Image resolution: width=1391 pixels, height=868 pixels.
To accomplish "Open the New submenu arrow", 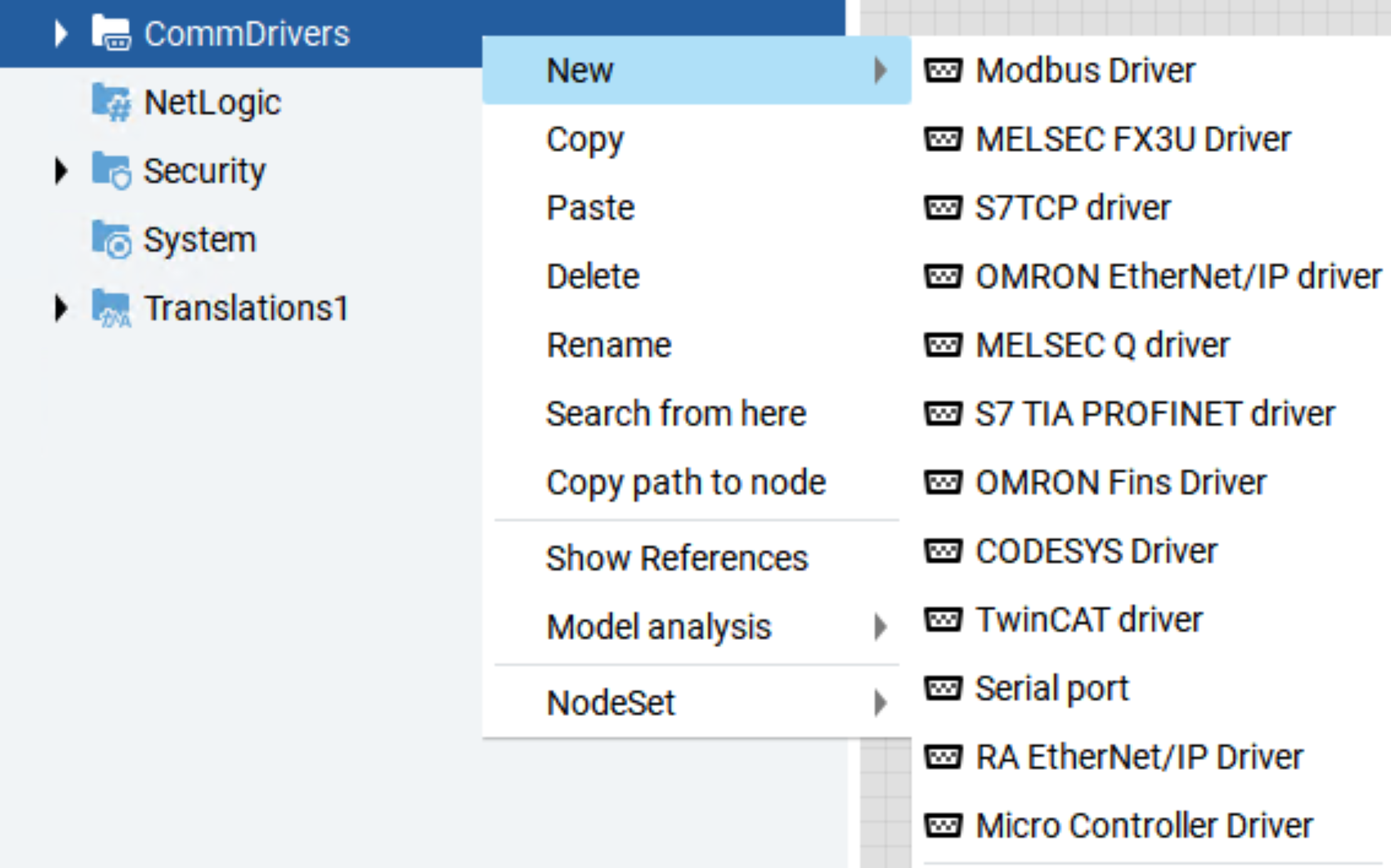I will 880,71.
